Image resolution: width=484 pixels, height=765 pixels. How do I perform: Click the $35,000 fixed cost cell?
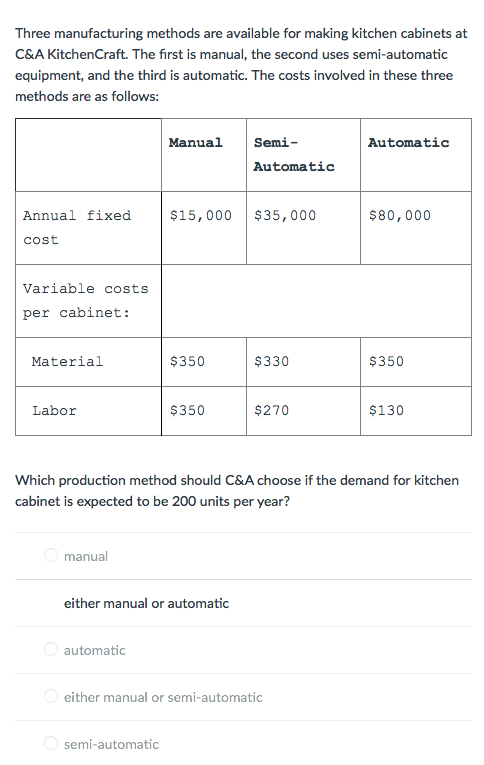303,228
